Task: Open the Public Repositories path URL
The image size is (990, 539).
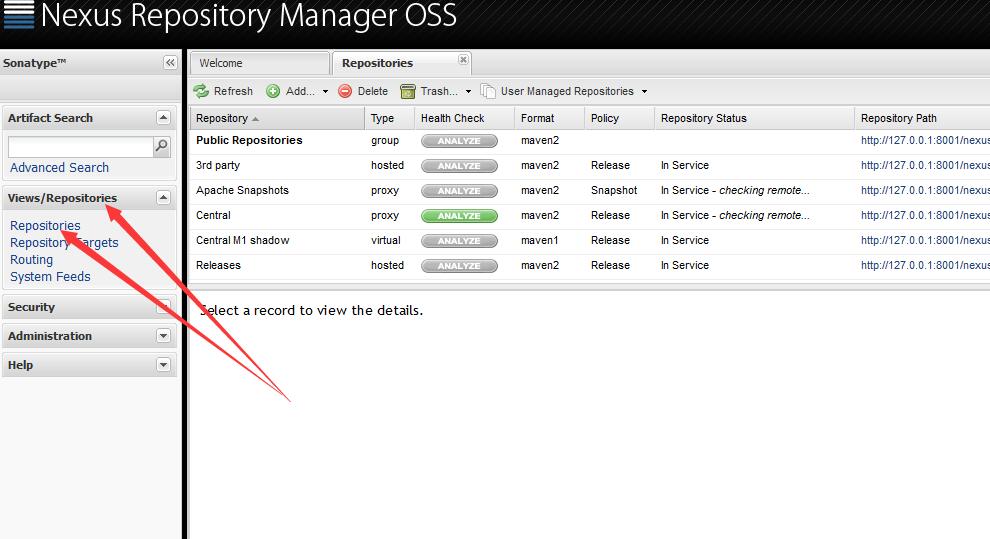Action: 925,140
